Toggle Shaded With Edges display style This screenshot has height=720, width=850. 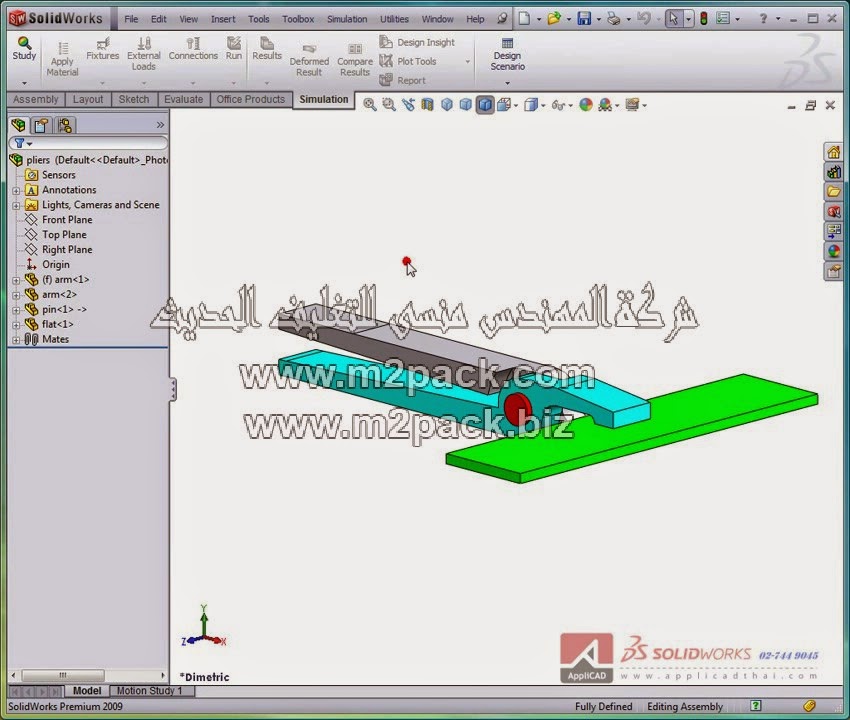click(x=485, y=105)
